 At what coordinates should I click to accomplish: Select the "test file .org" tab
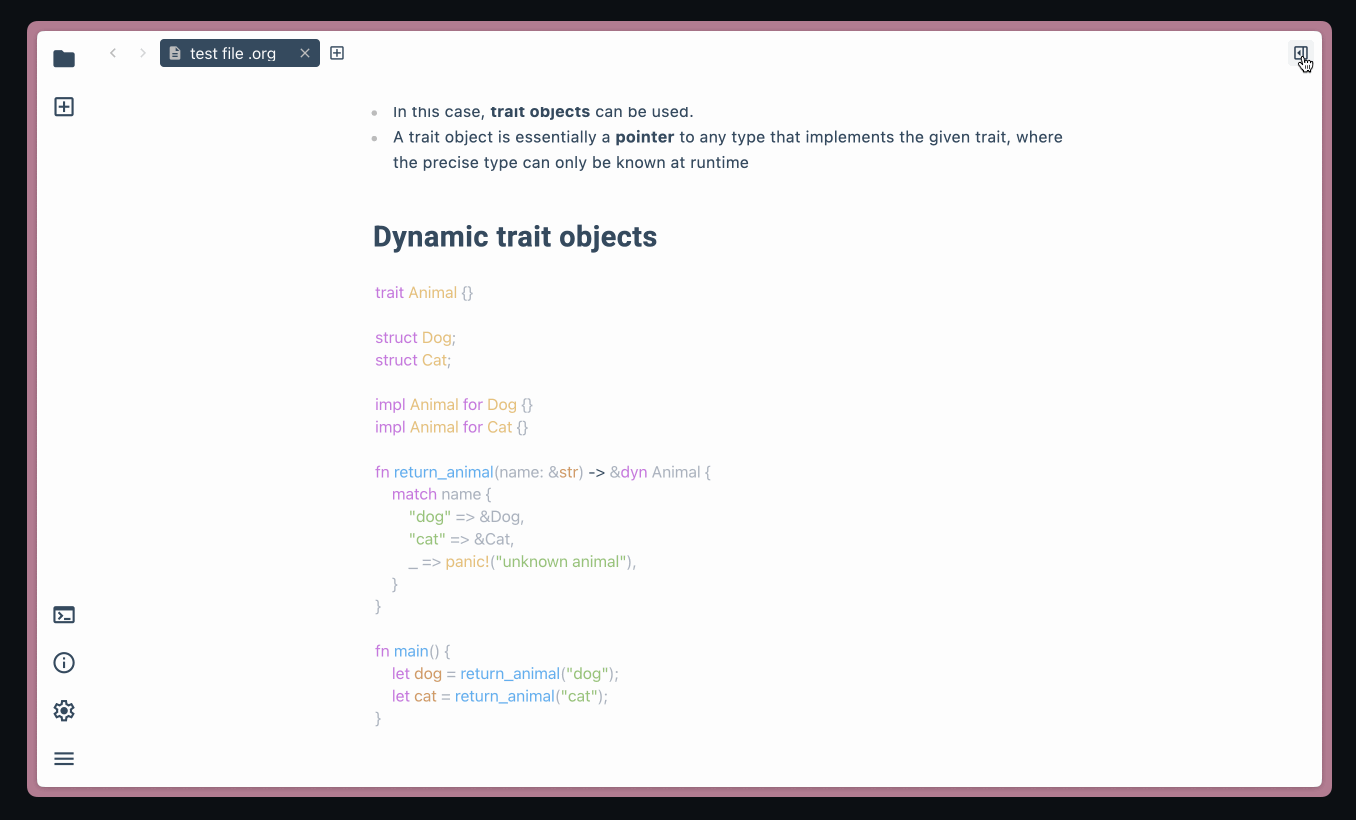[232, 54]
